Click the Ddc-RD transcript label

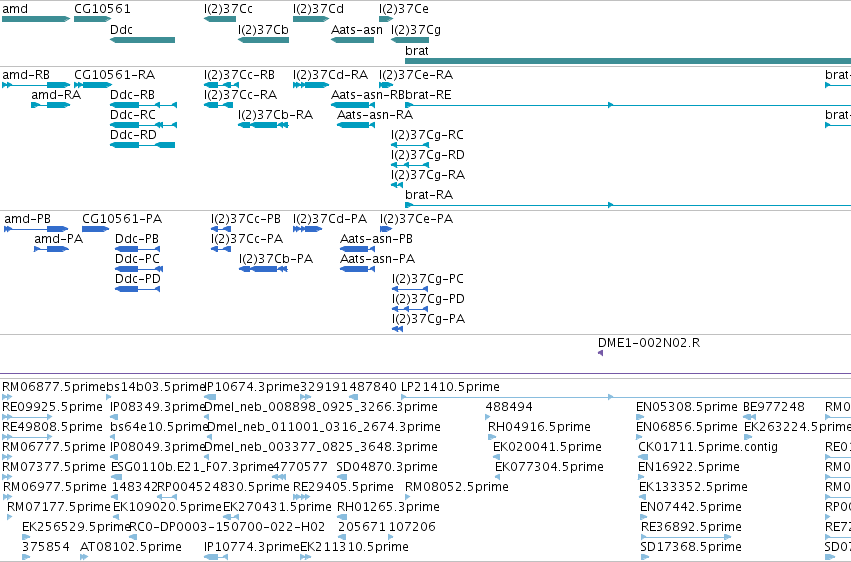click(133, 135)
